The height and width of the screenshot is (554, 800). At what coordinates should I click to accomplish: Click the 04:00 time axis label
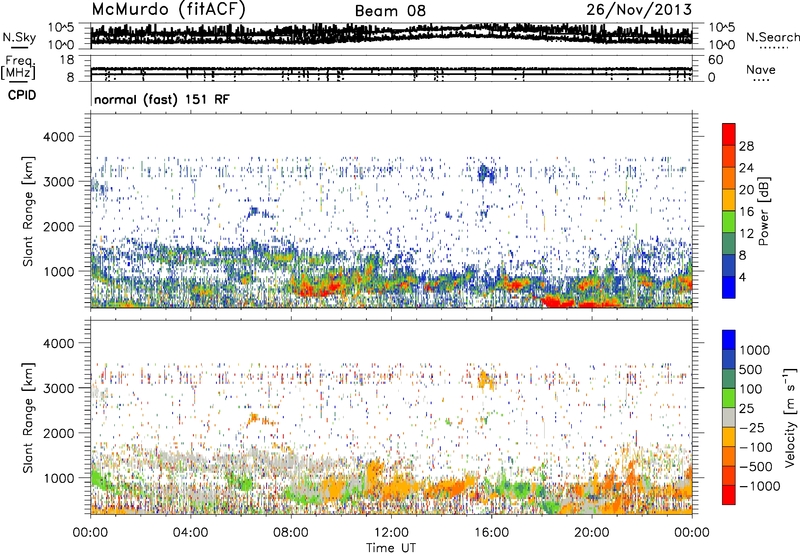tap(190, 533)
